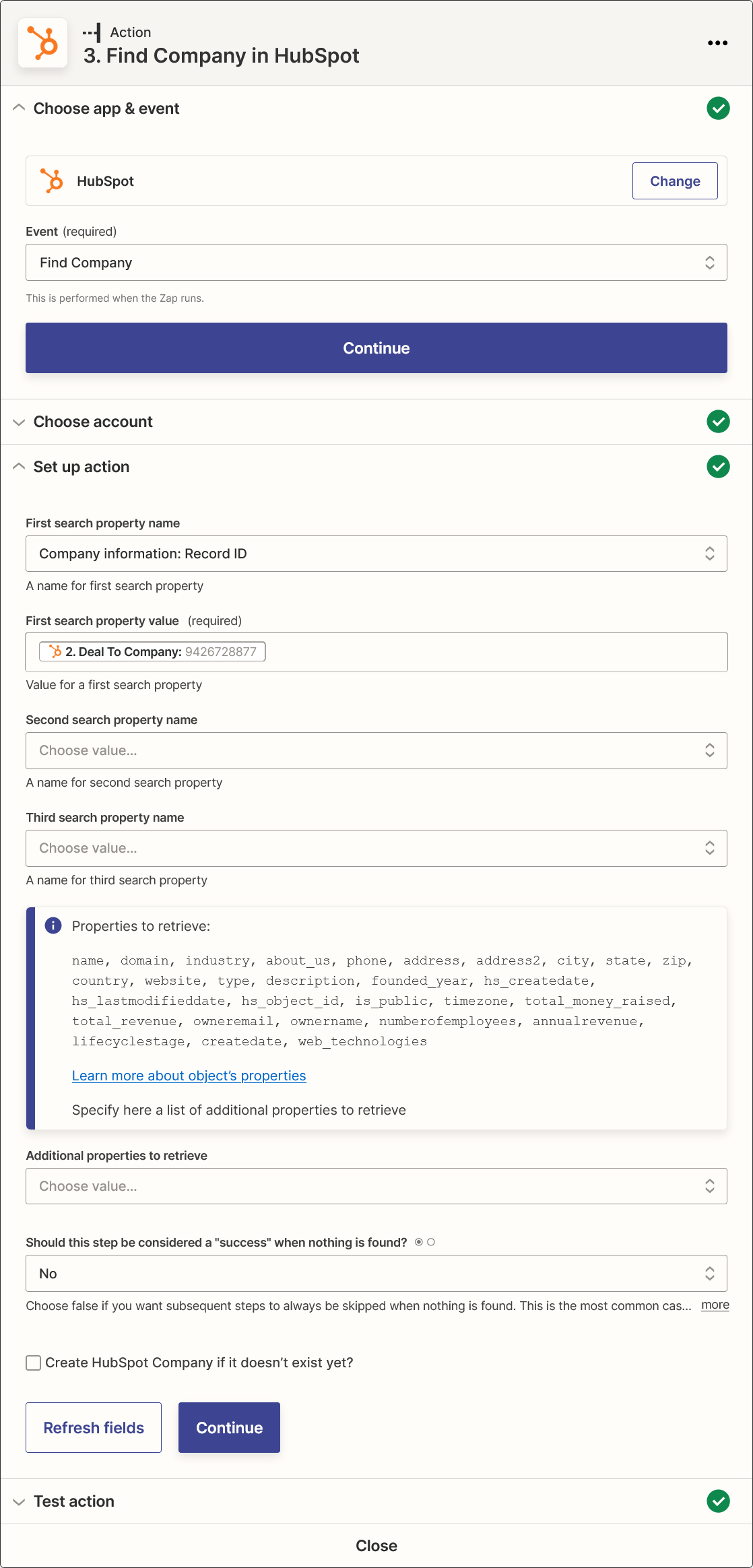
Task: Open Second search property name dropdown
Action: click(x=376, y=750)
